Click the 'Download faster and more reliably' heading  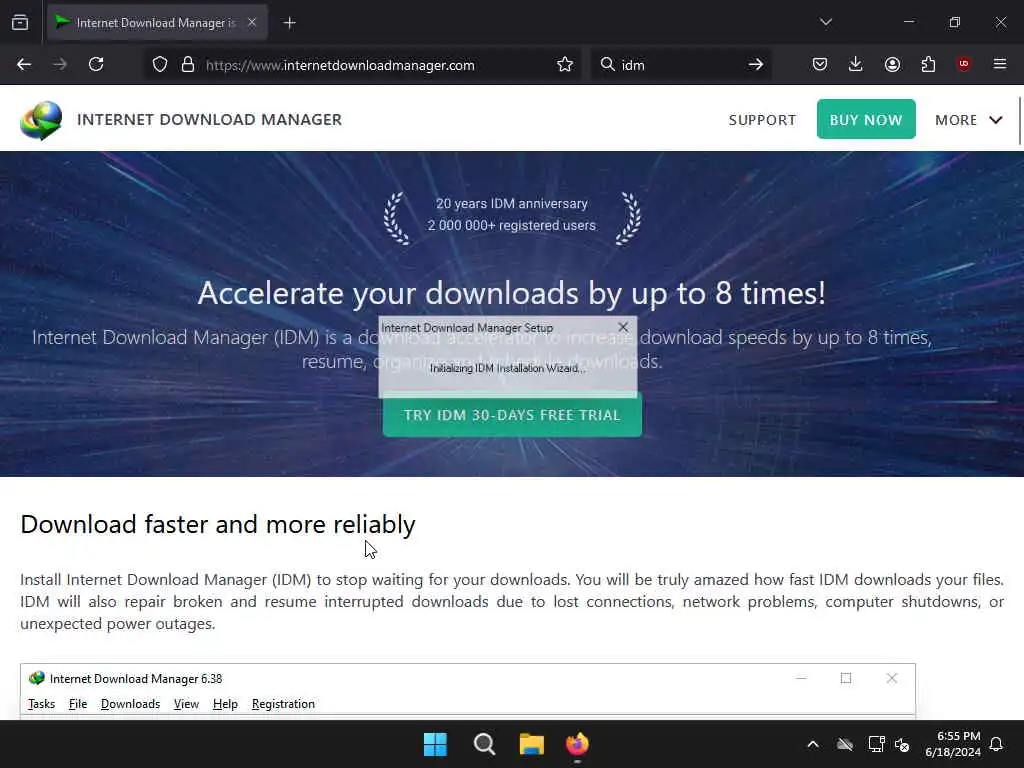coord(218,524)
